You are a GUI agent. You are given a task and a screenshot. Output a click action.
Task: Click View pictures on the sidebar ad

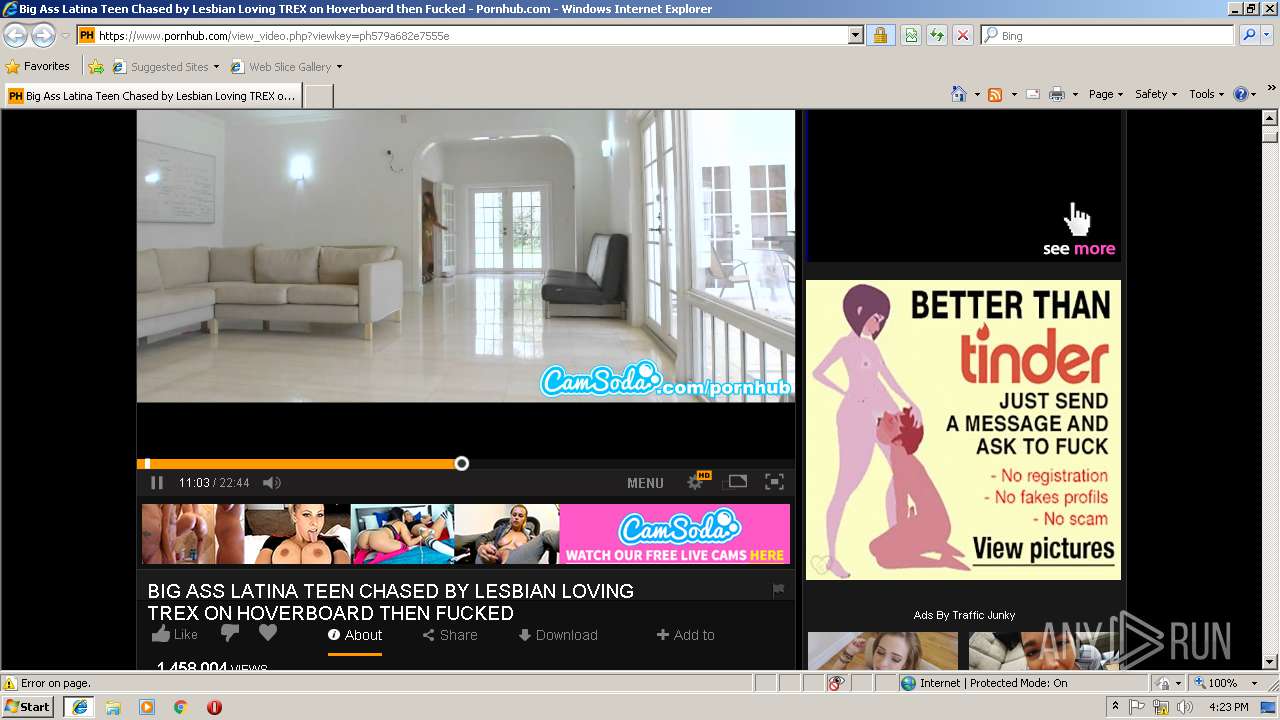1043,548
